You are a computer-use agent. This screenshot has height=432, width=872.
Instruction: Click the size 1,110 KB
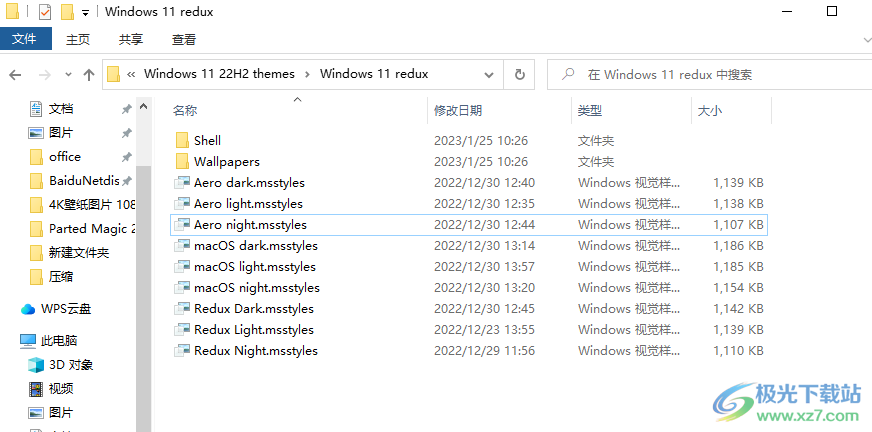[738, 351]
